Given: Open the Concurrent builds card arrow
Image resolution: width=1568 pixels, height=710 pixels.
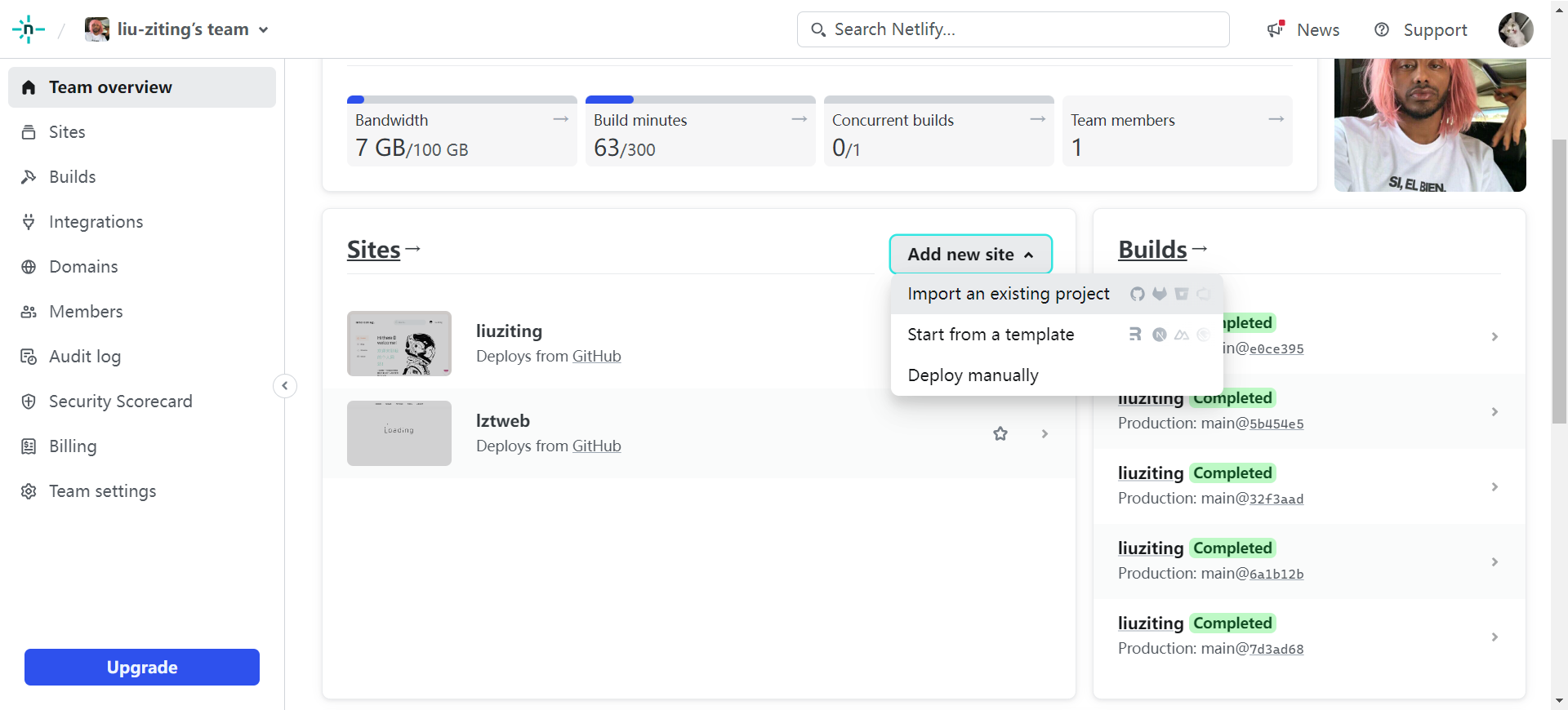Looking at the screenshot, I should [x=1038, y=119].
